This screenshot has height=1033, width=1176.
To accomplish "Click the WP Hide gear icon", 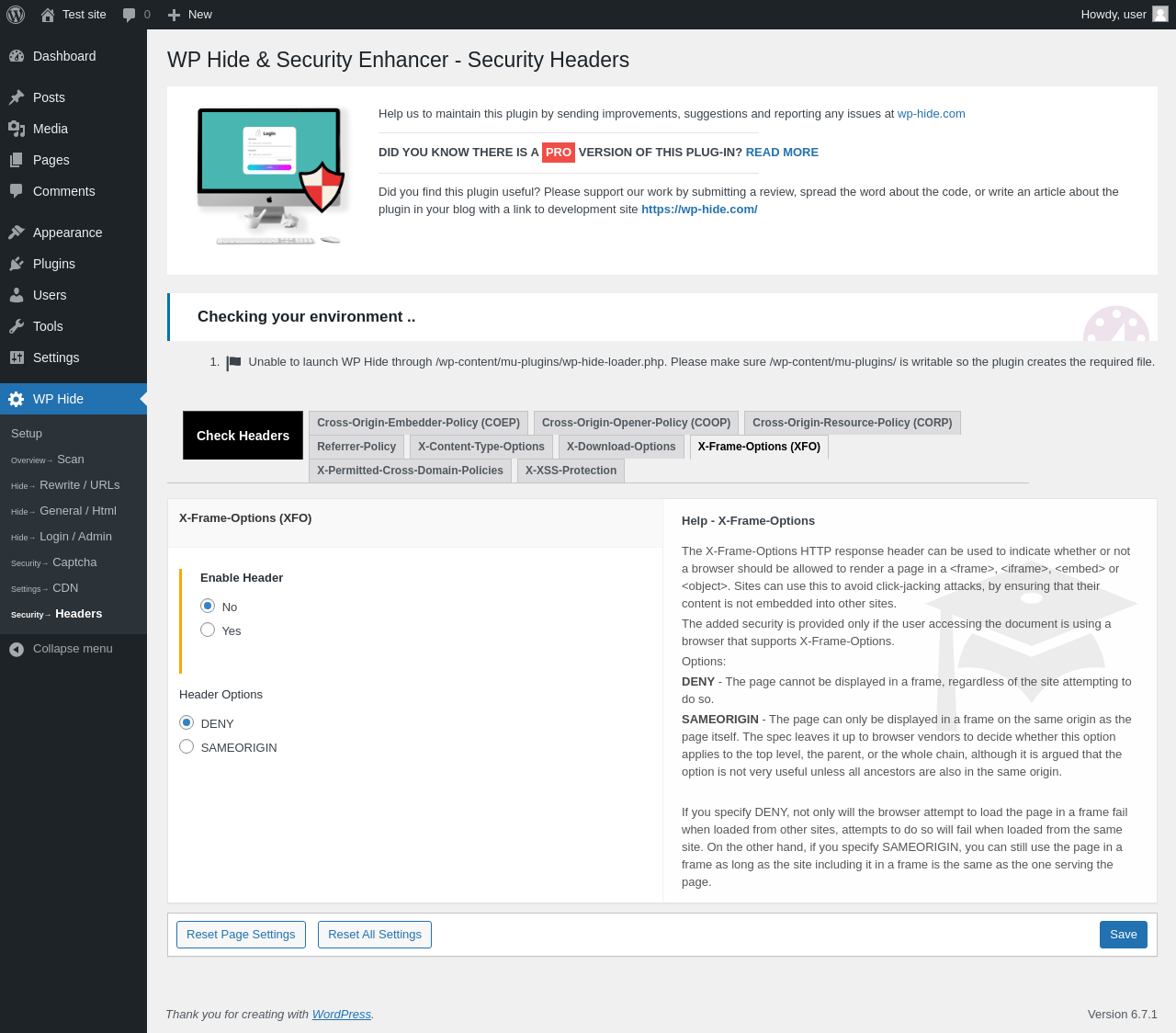I will pos(17,399).
